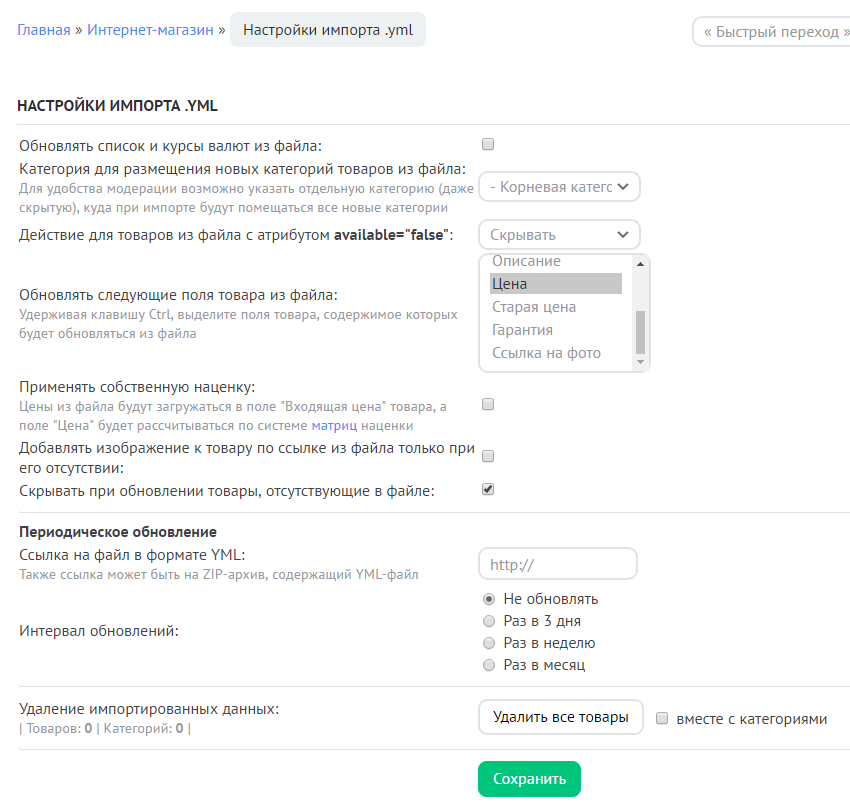Pick the 'Раз в месяц' update interval
Image resolution: width=850 pixels, height=805 pixels.
(489, 665)
